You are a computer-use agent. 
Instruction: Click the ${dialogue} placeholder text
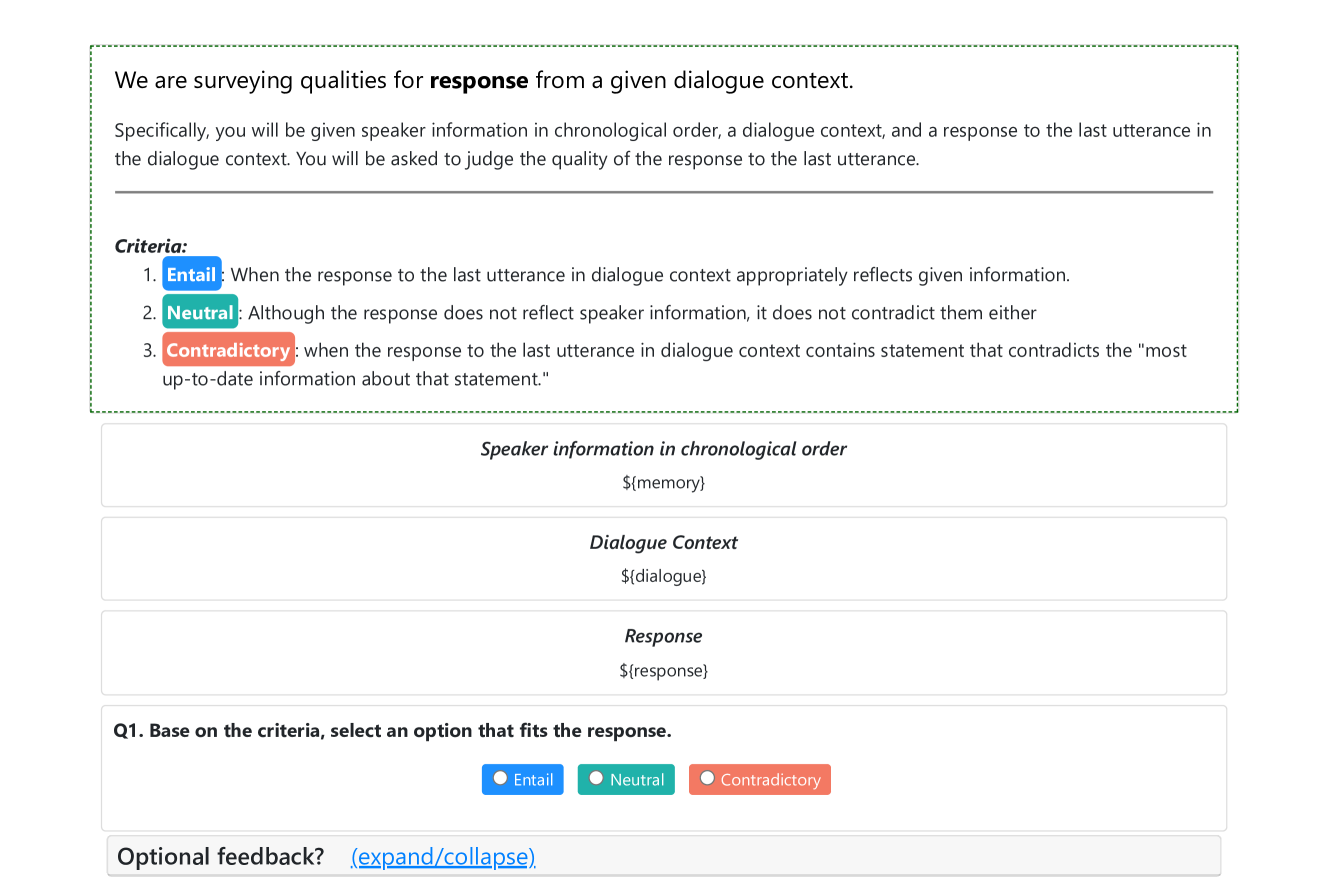663,577
